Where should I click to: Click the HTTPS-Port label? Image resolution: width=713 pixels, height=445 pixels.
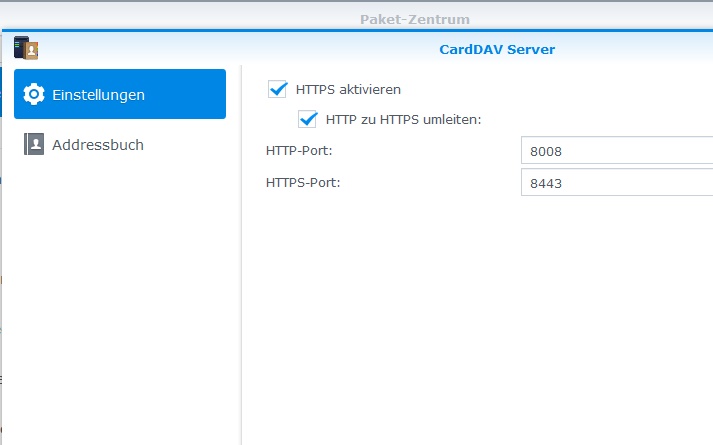coord(303,183)
